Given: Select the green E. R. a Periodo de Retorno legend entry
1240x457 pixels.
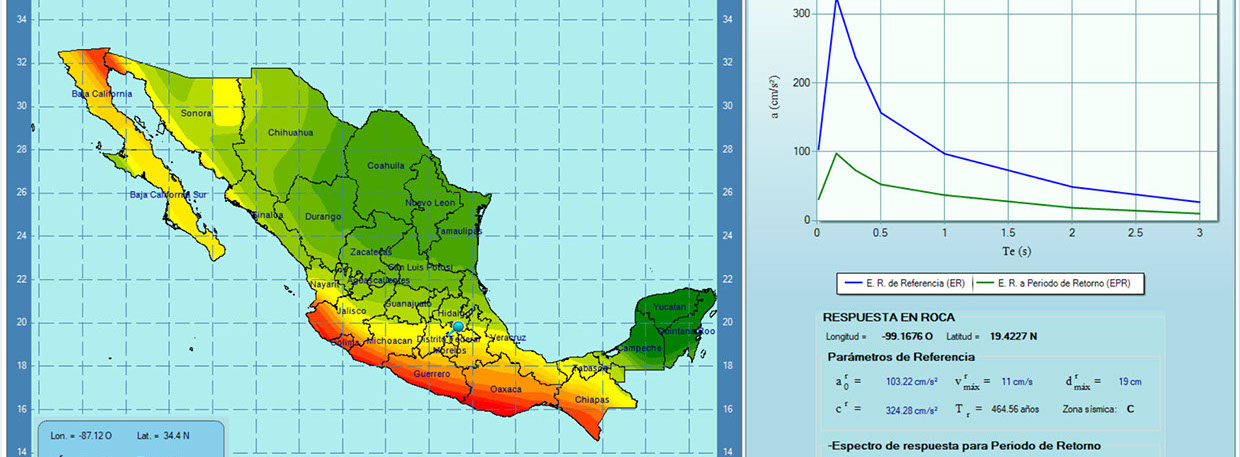Looking at the screenshot, I should click(1062, 285).
